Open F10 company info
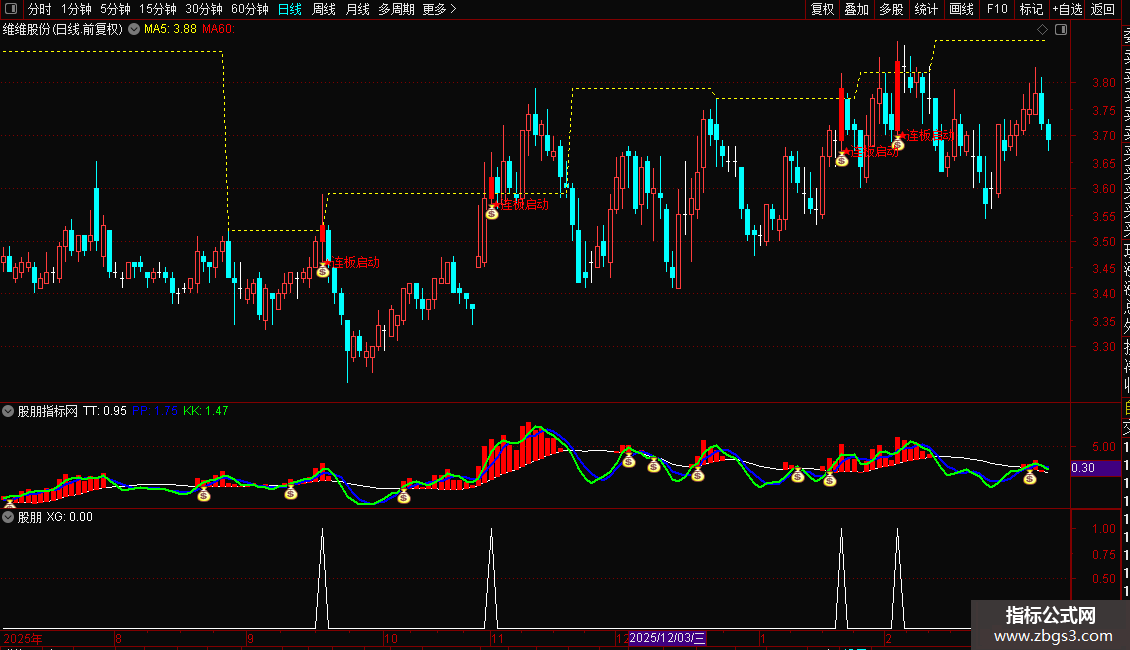Viewport: 1130px width, 650px height. click(x=997, y=9)
